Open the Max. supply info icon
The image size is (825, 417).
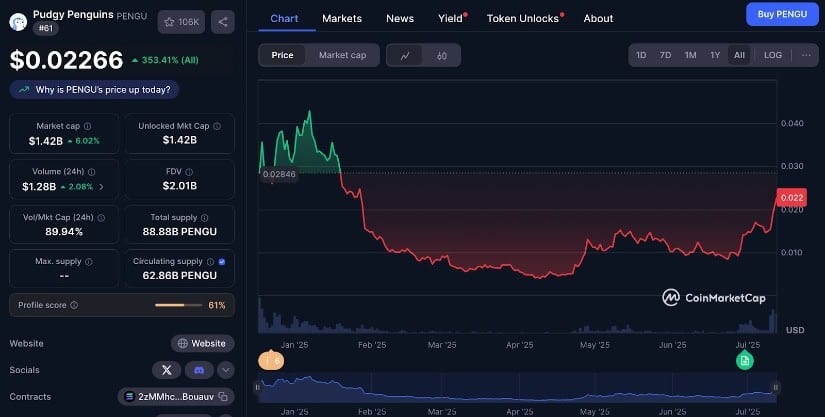[88, 262]
